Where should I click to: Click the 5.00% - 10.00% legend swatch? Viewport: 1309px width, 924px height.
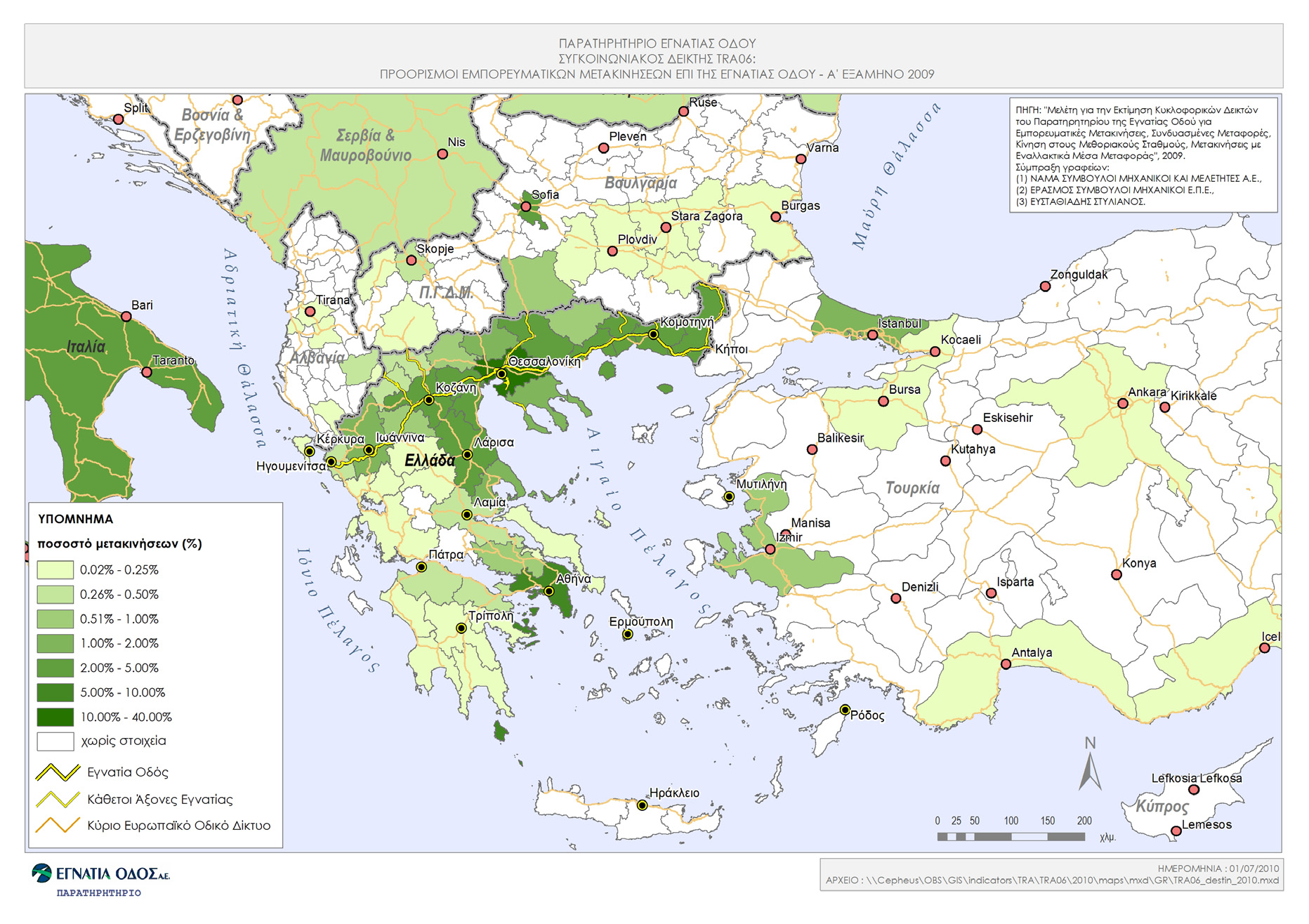click(x=55, y=692)
